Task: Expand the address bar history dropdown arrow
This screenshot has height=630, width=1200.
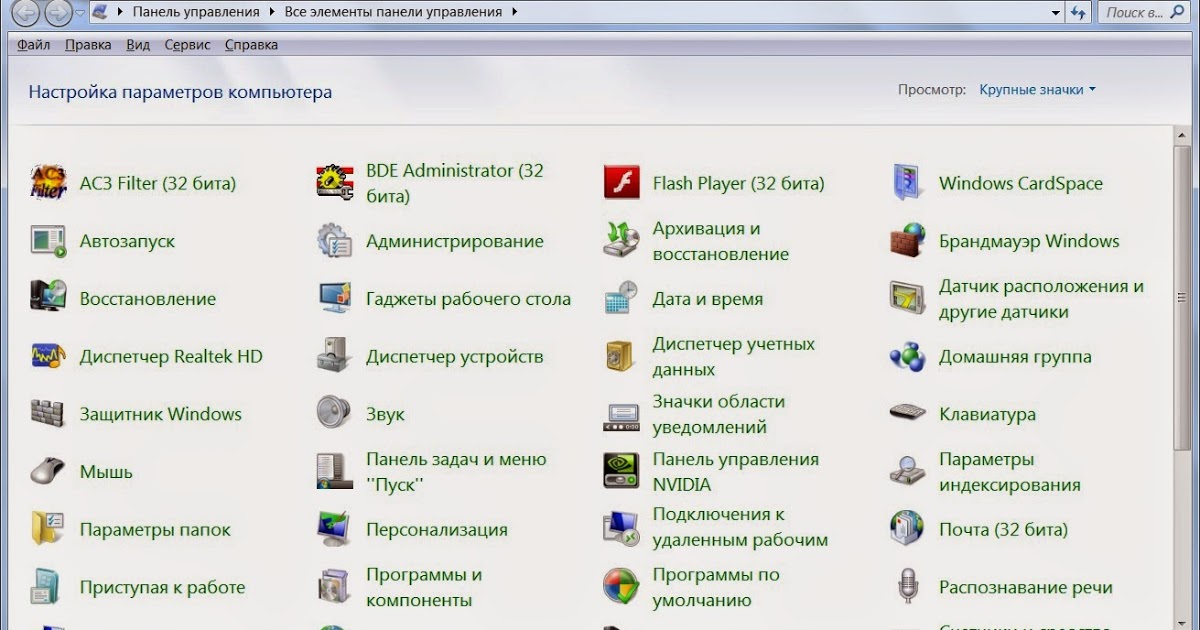Action: tap(1056, 13)
